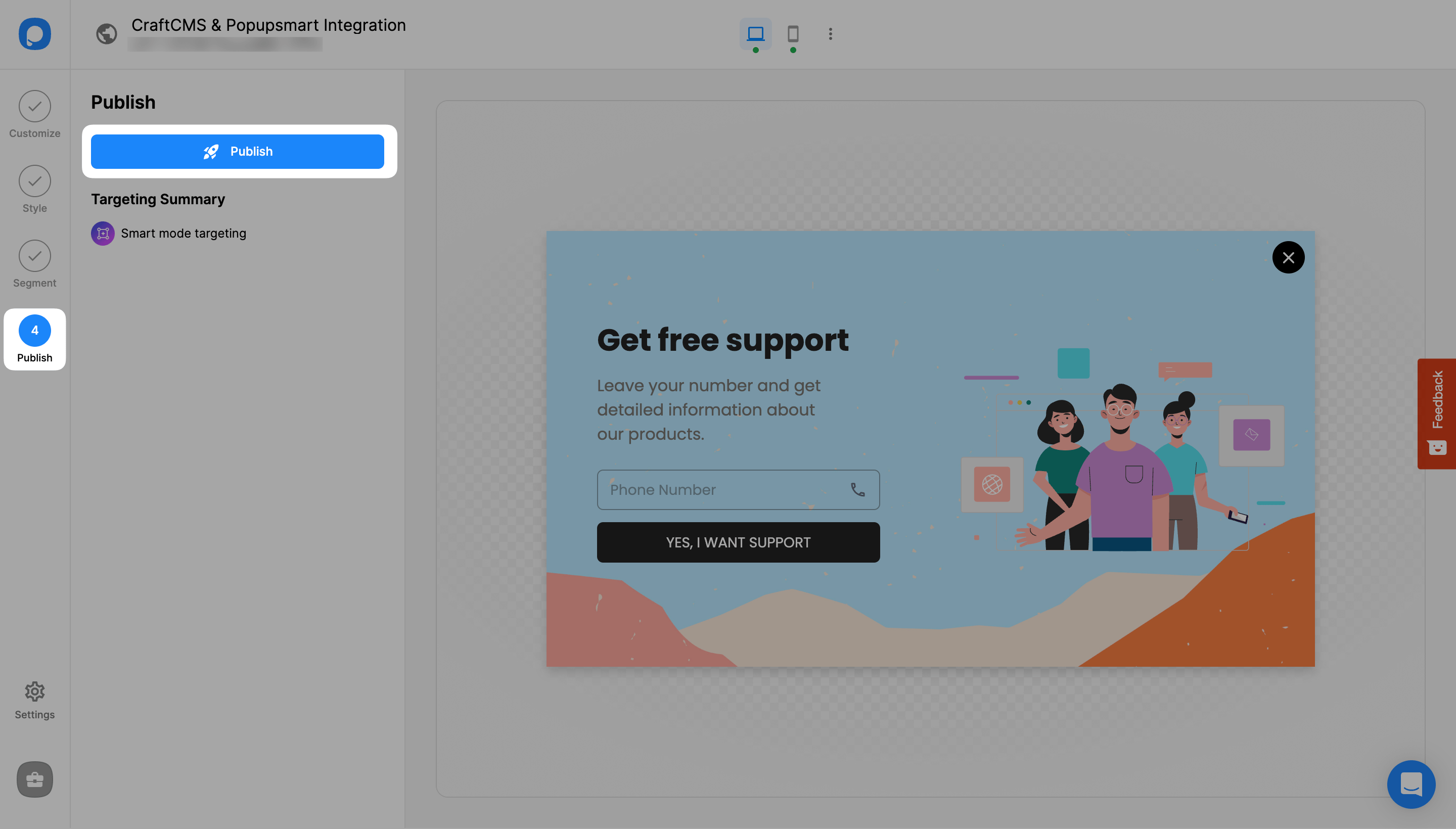Open the Segment step icon
The height and width of the screenshot is (829, 1456).
click(x=34, y=256)
